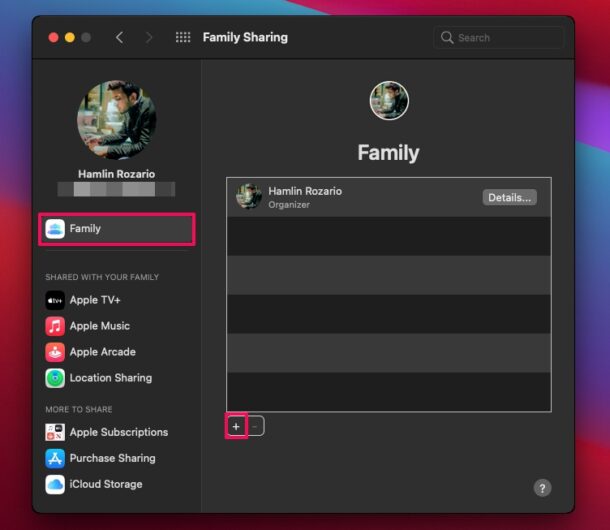Image resolution: width=610 pixels, height=530 pixels.
Task: Click Details button for Hamlin Rozario
Action: [510, 197]
